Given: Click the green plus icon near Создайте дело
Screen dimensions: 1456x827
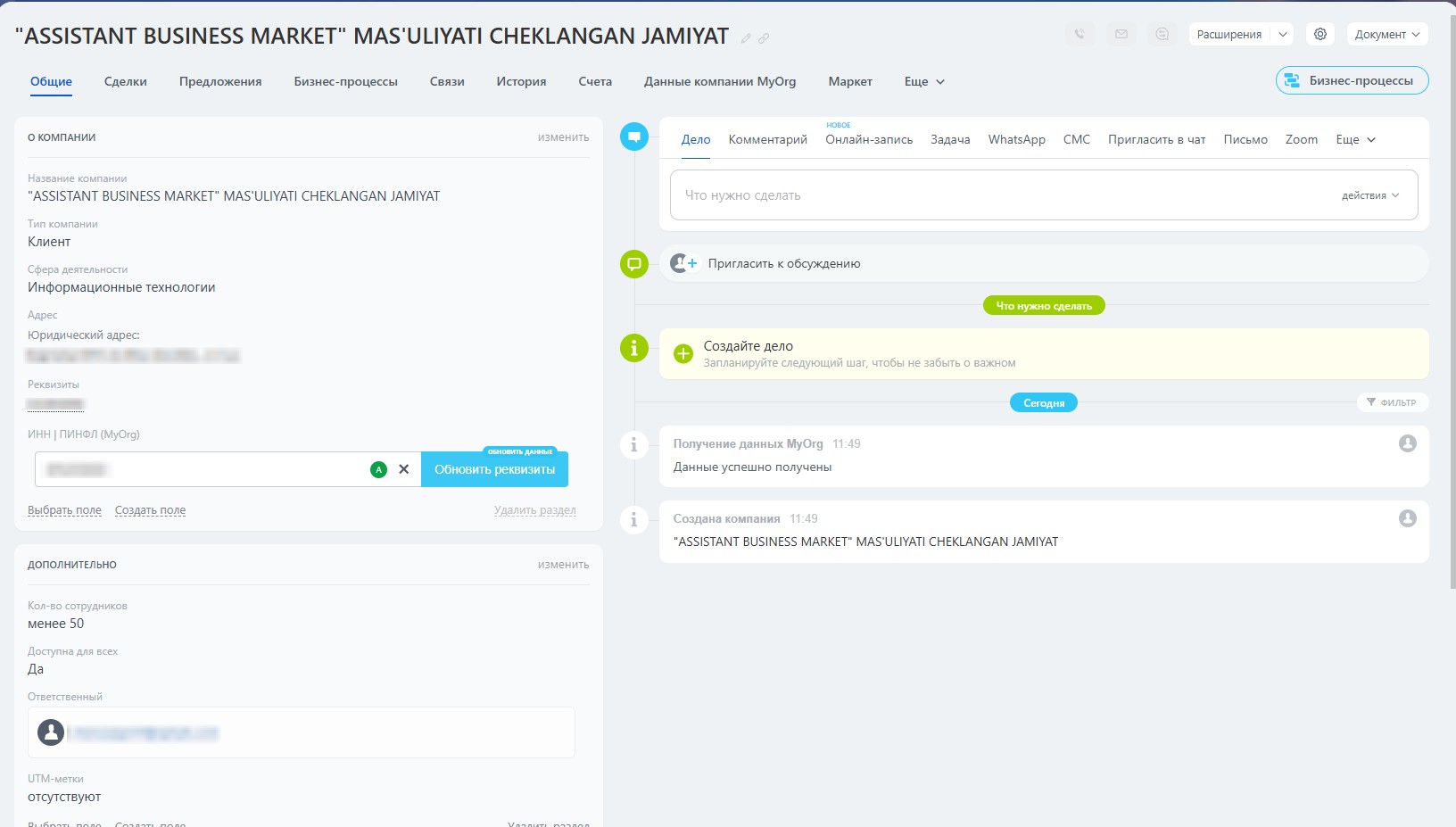Looking at the screenshot, I should click(x=683, y=354).
